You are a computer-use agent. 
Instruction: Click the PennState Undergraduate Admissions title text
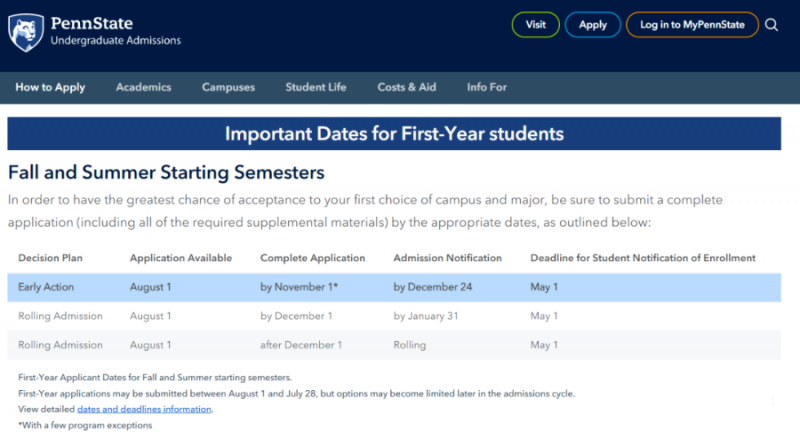click(x=115, y=31)
